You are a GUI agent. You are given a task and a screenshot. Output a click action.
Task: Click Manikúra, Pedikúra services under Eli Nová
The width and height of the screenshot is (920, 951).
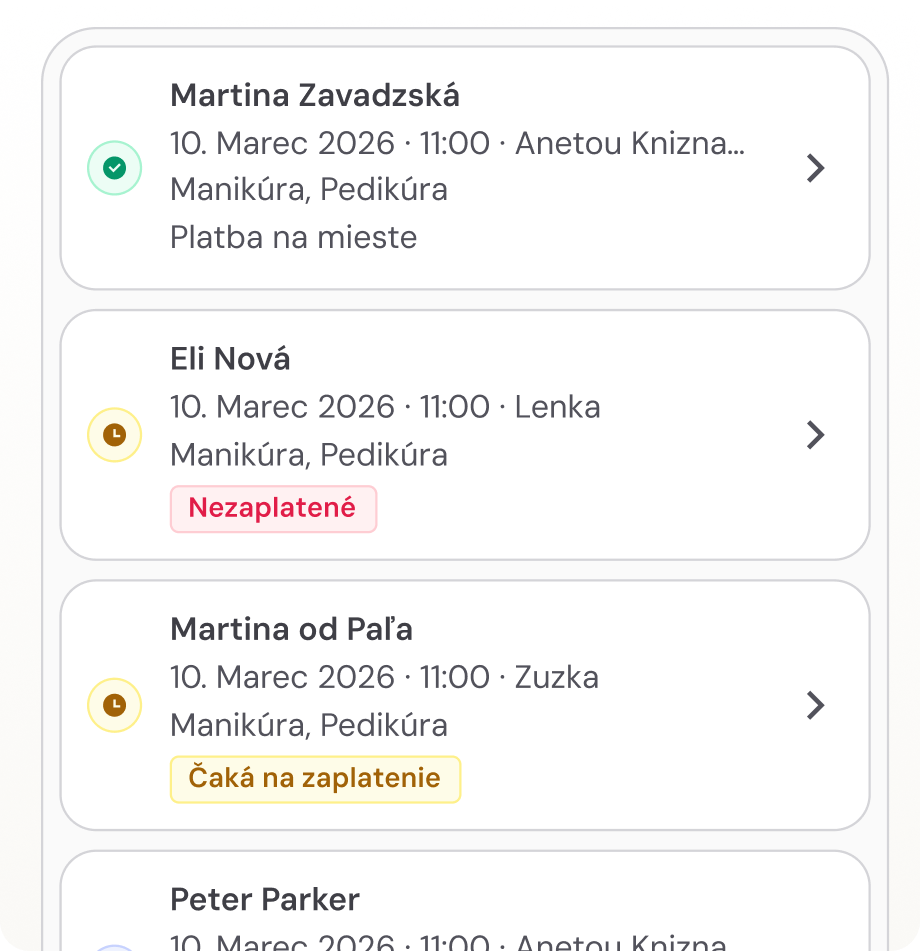point(308,455)
